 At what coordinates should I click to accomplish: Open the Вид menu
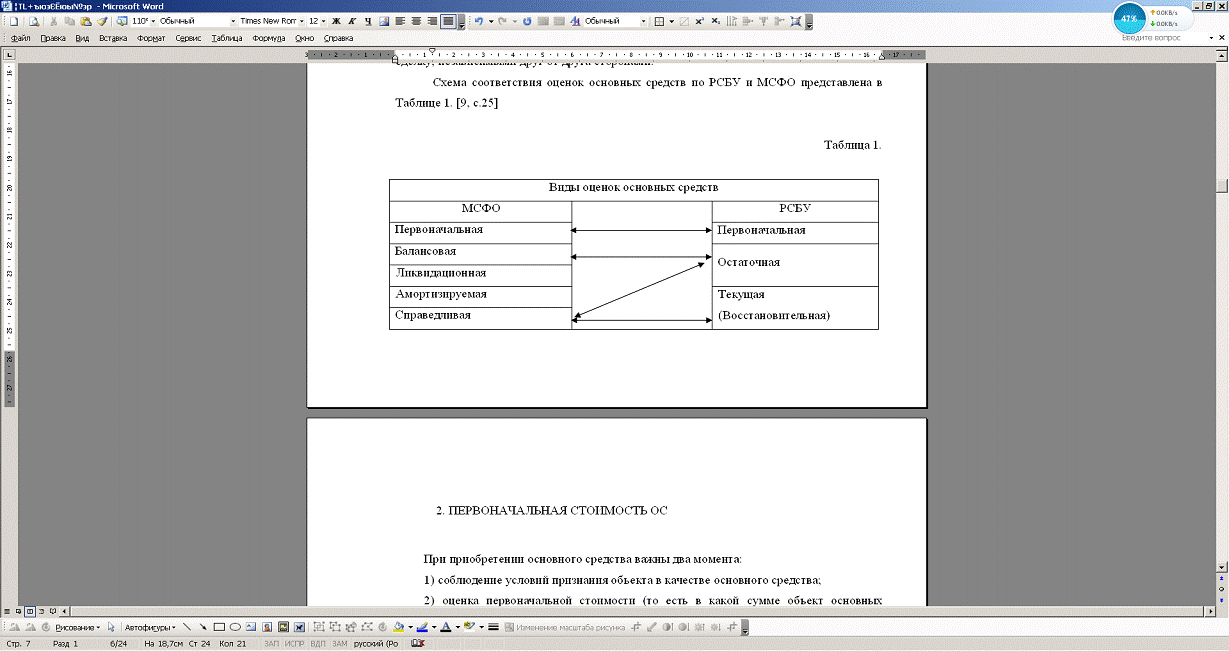[x=83, y=38]
